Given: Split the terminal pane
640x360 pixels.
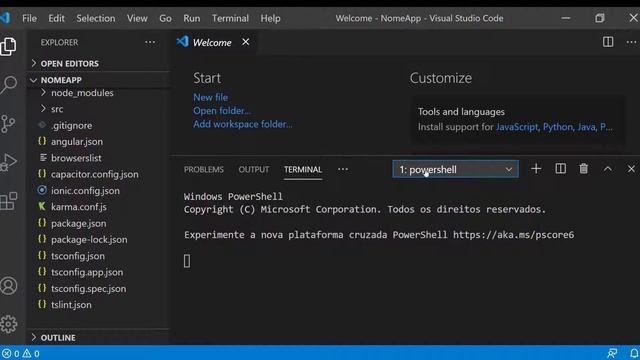Looking at the screenshot, I should tap(560, 169).
